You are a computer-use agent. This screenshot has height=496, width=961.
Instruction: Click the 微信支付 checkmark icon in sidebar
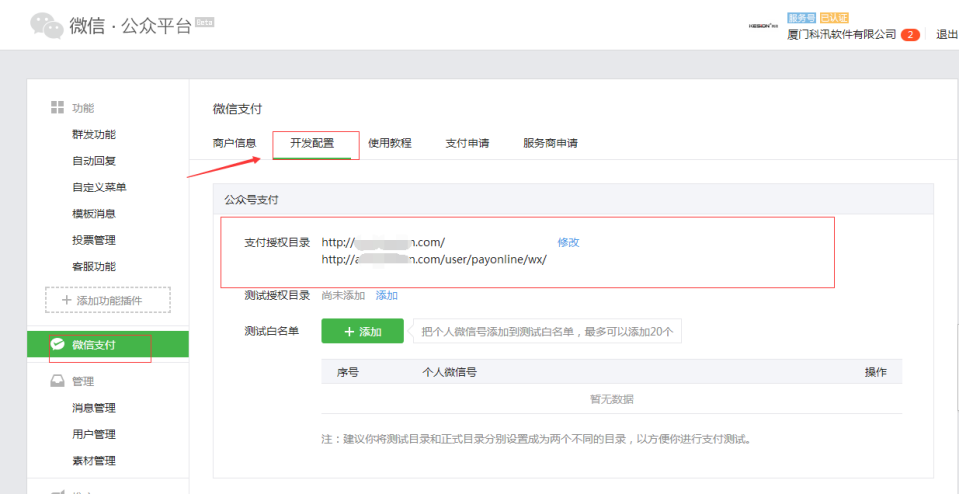coord(58,345)
